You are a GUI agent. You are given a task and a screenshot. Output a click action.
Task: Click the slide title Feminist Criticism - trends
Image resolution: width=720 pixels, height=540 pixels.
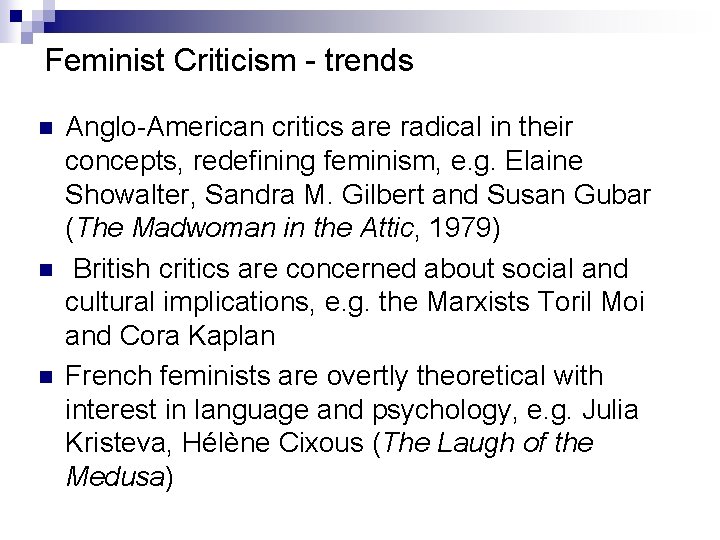point(229,60)
